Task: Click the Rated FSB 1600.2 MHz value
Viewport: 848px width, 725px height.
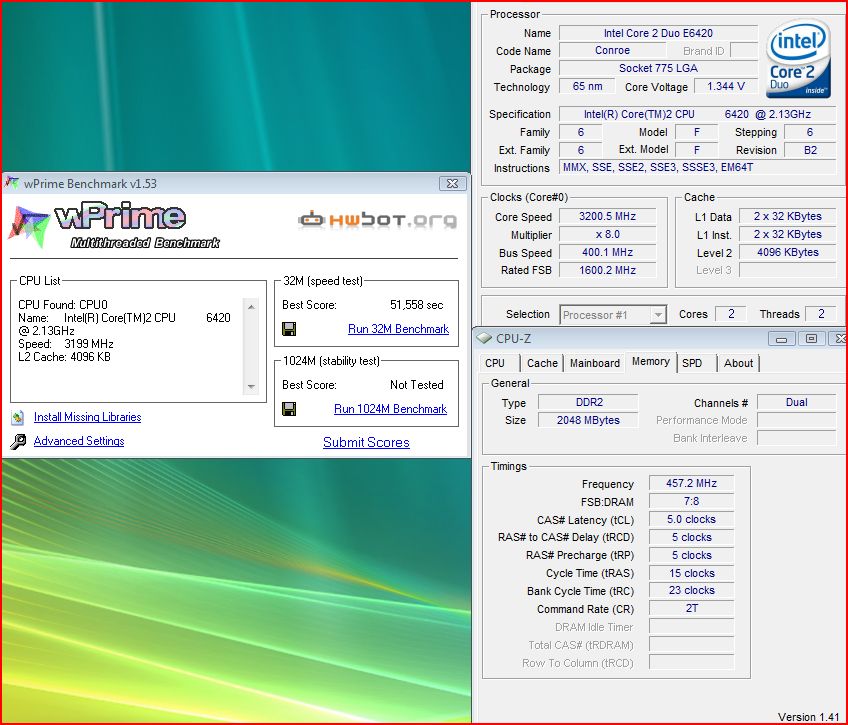Action: point(607,270)
